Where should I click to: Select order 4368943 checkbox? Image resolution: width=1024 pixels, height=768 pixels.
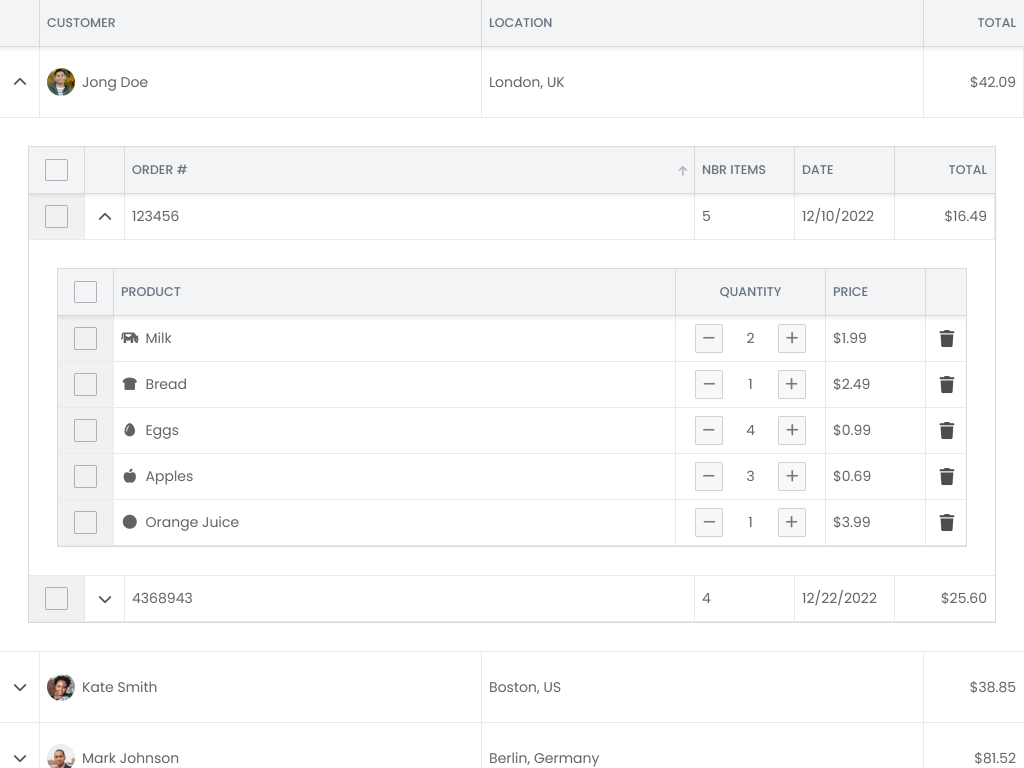[x=56, y=598]
